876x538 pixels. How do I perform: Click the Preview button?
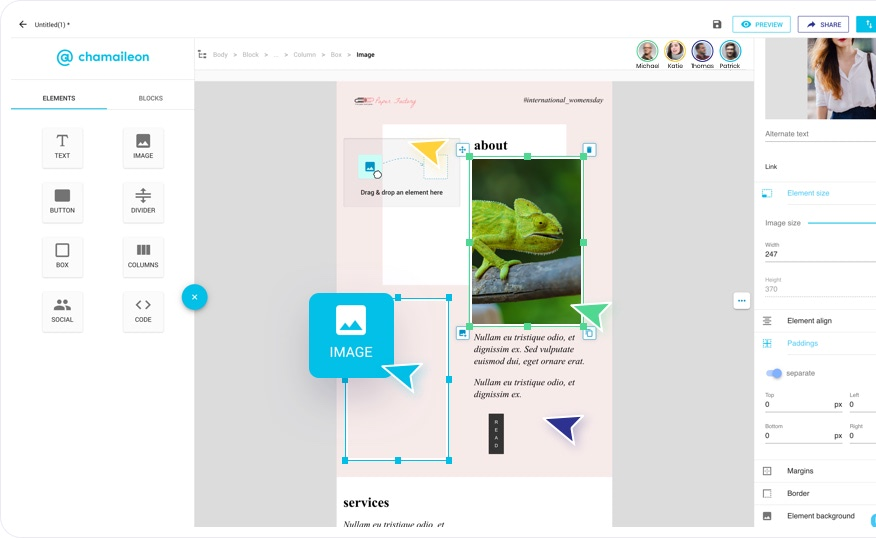click(x=761, y=24)
